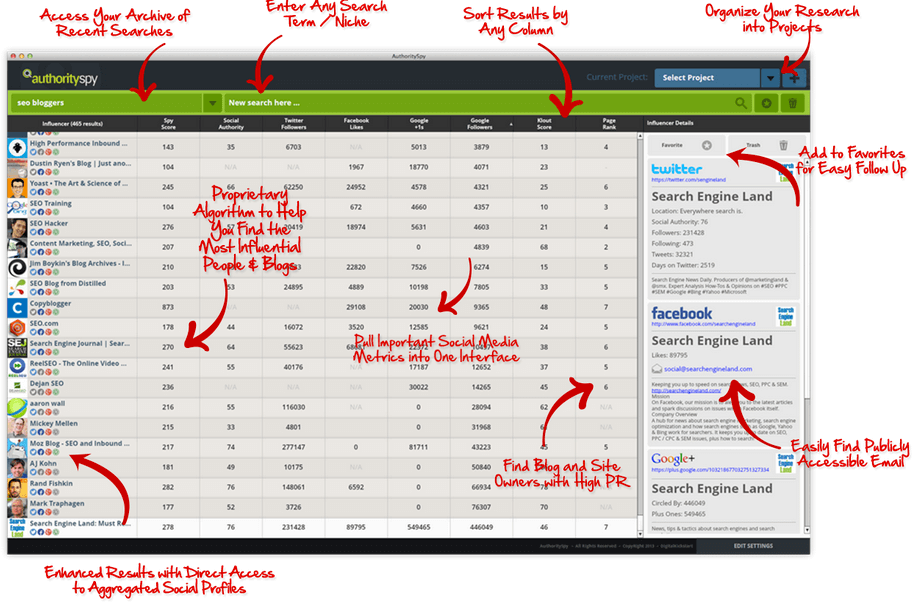This screenshot has width=917, height=611.
Task: Click the twitter logo in details panel
Action: point(677,169)
